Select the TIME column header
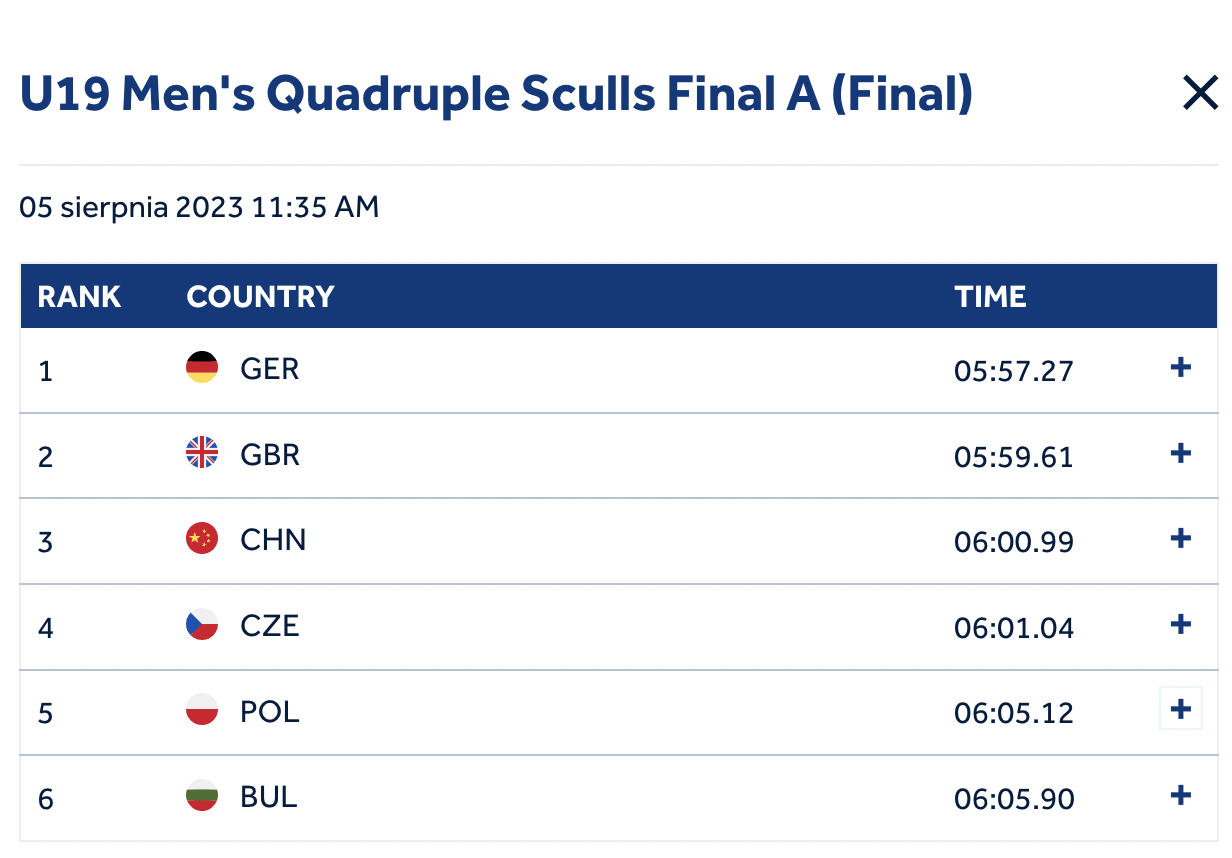 tap(990, 297)
